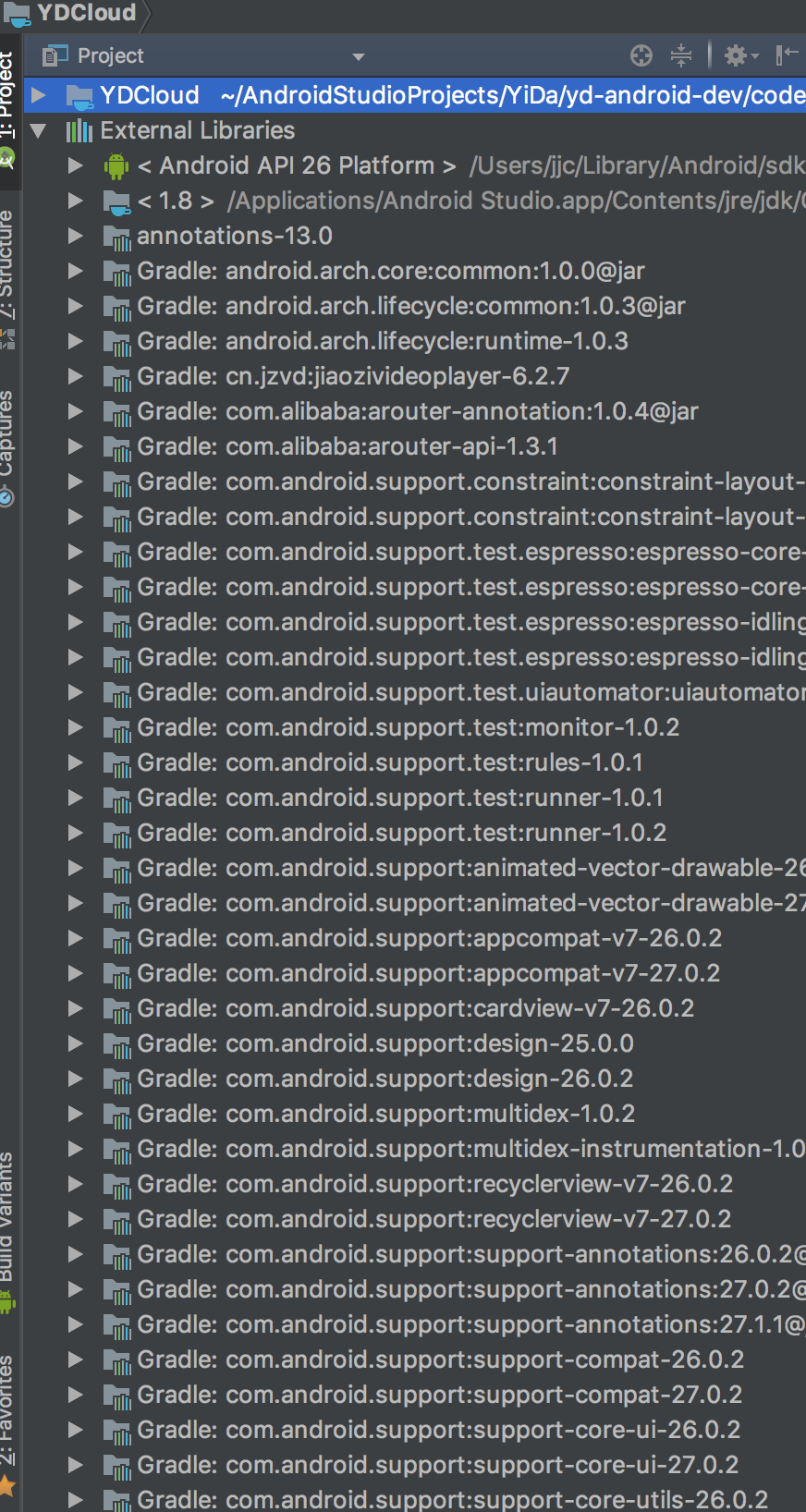This screenshot has height=1512, width=806.
Task: Select Gradle: support-core-utils-26.0.2 row
Action: [x=415, y=1498]
